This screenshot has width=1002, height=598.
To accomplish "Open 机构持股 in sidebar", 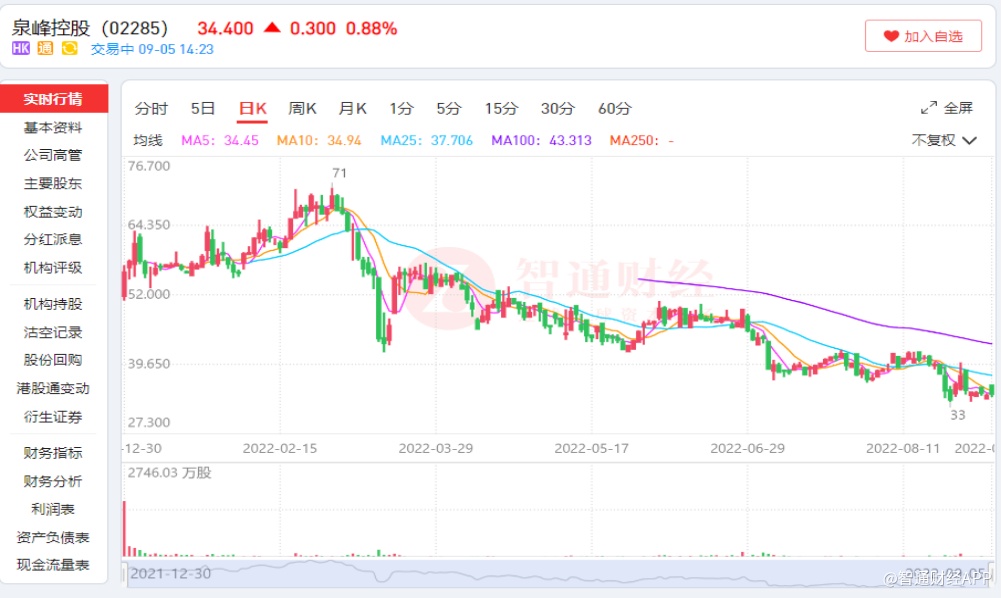I will click(x=53, y=304).
